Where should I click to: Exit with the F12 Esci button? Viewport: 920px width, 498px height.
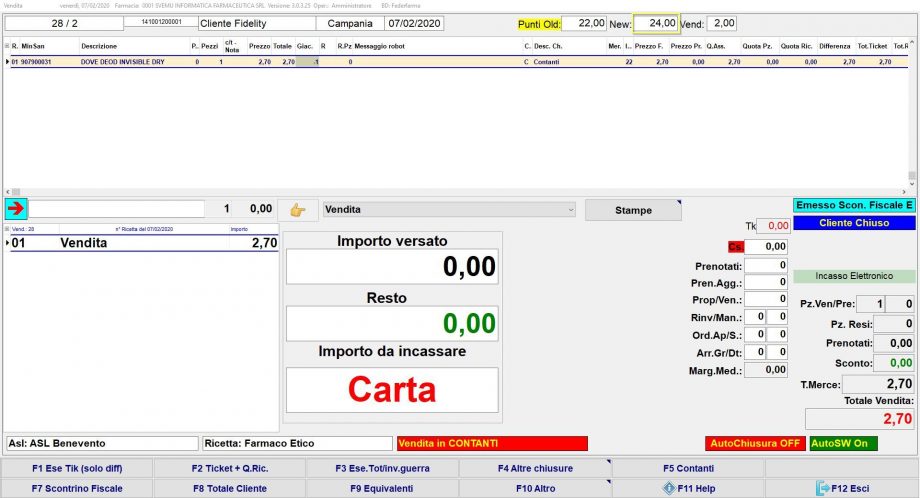coord(842,488)
